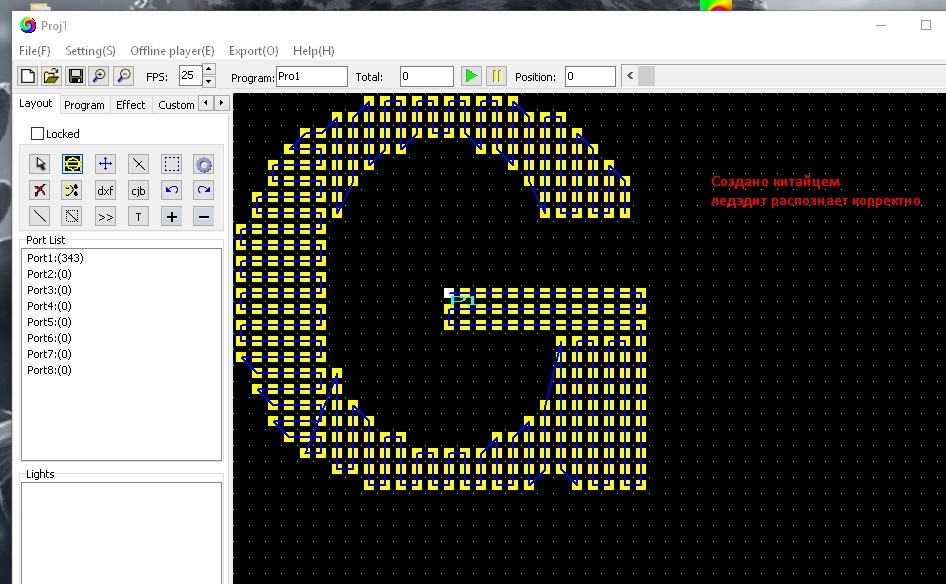
Task: Open the Setting(S) menu
Action: coord(90,51)
